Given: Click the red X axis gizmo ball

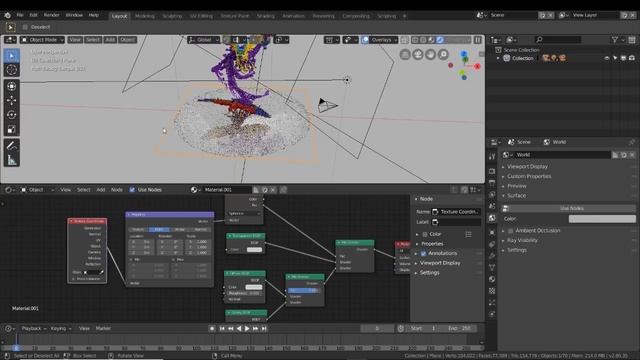Looking at the screenshot, I should coord(477,66).
